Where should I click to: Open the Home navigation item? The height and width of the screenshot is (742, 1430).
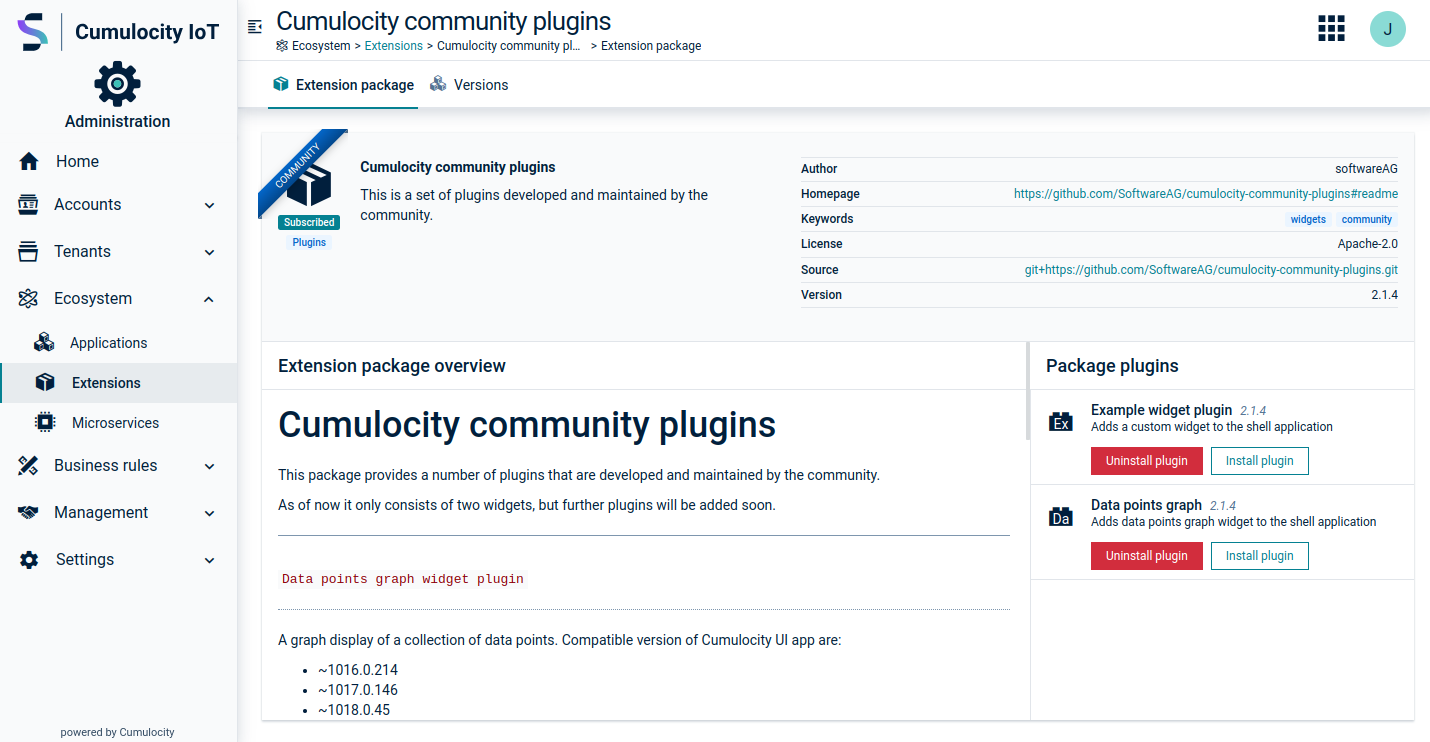(118, 161)
